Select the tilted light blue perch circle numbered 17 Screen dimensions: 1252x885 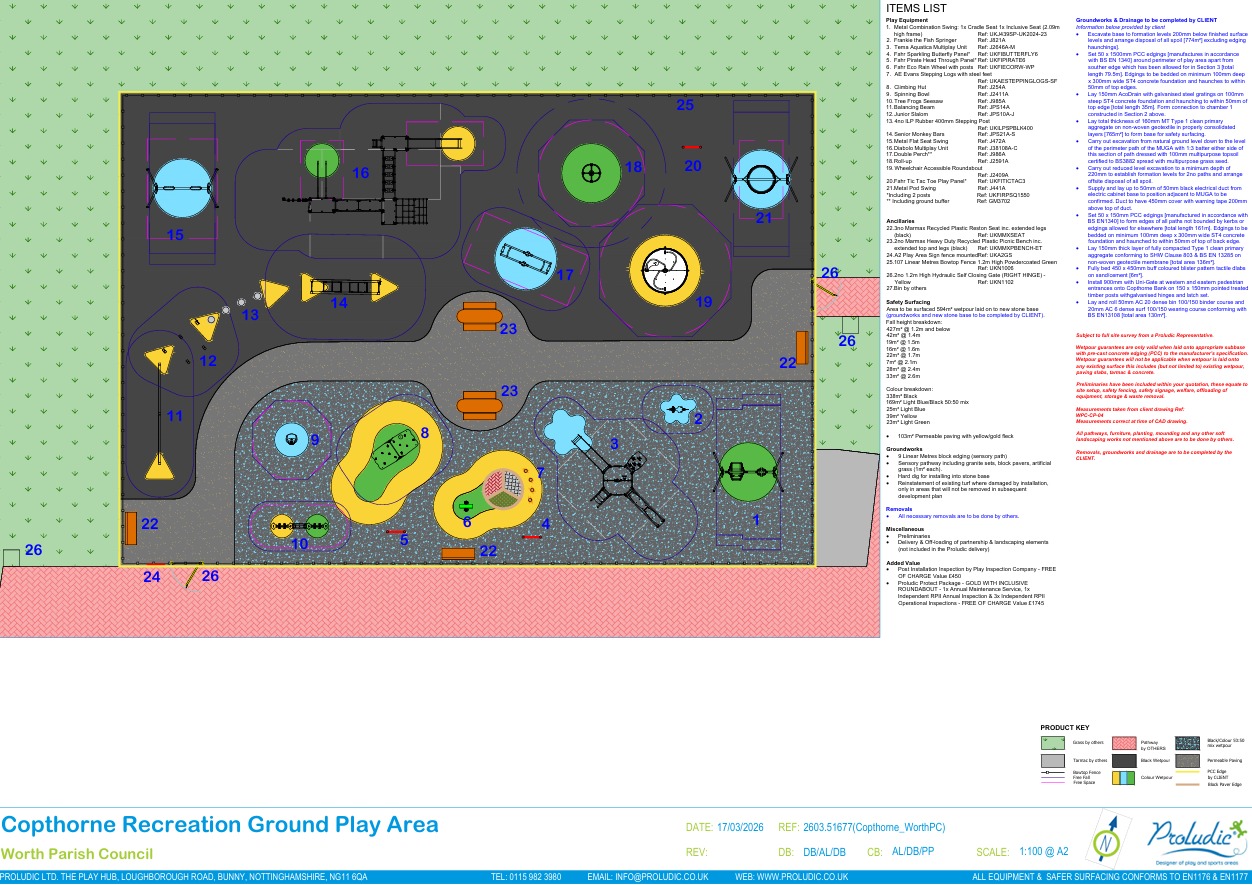click(523, 260)
